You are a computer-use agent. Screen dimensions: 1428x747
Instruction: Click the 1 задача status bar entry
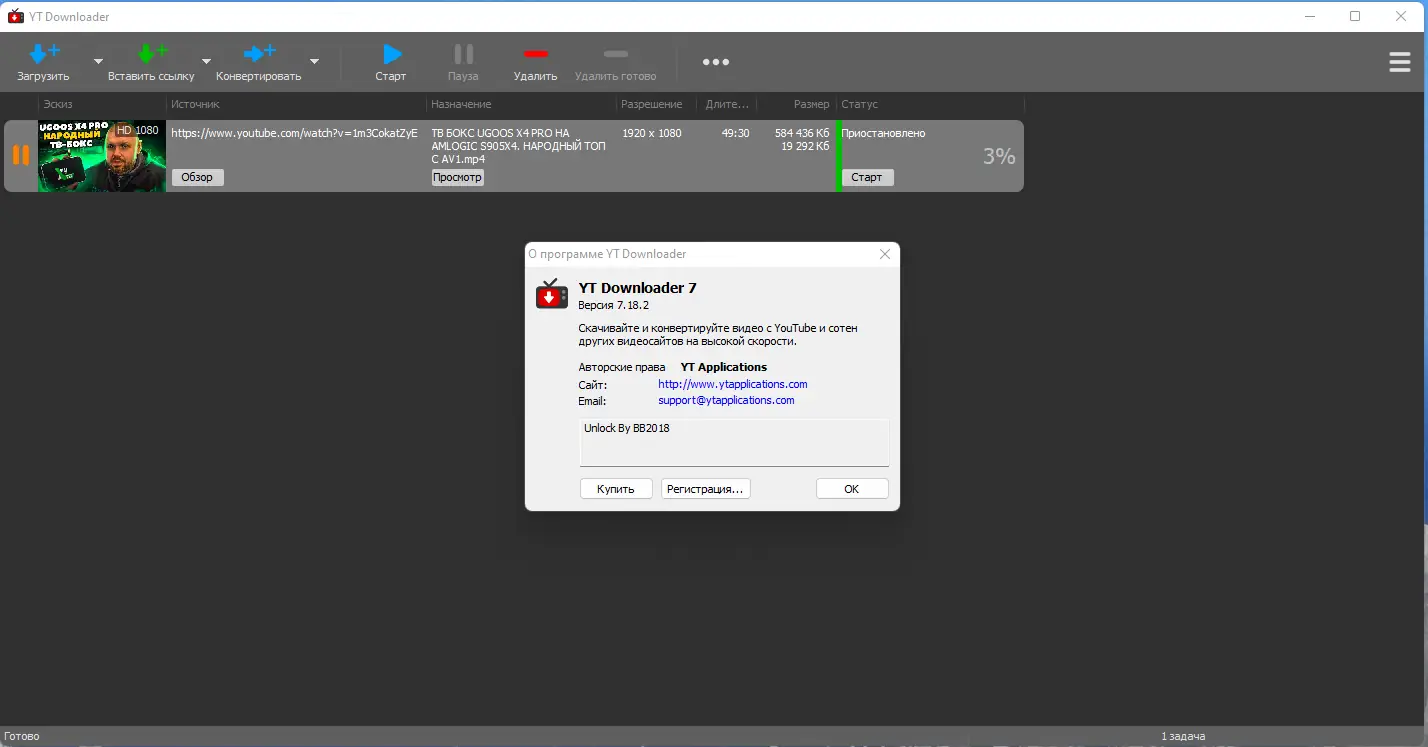(1183, 737)
